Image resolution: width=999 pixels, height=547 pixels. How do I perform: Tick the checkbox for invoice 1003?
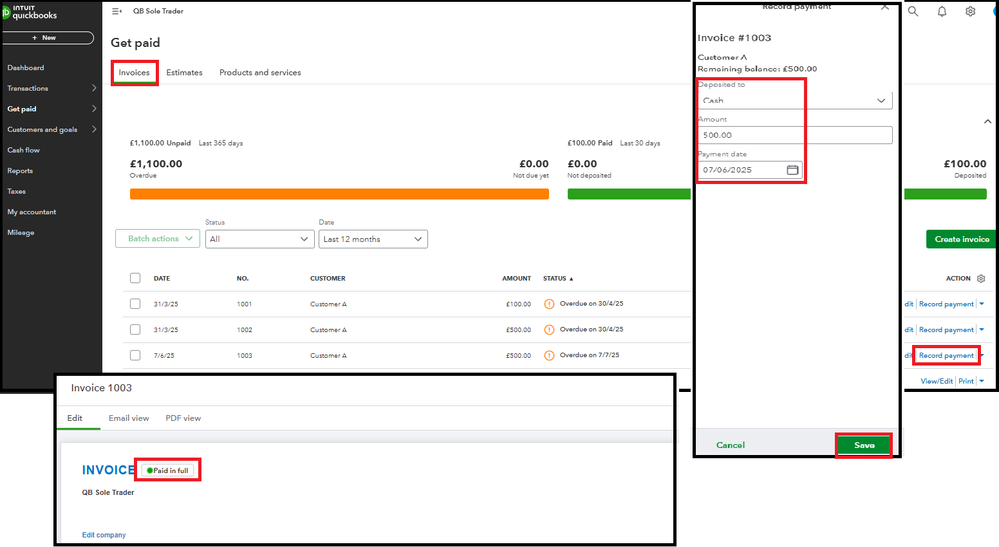tap(135, 355)
